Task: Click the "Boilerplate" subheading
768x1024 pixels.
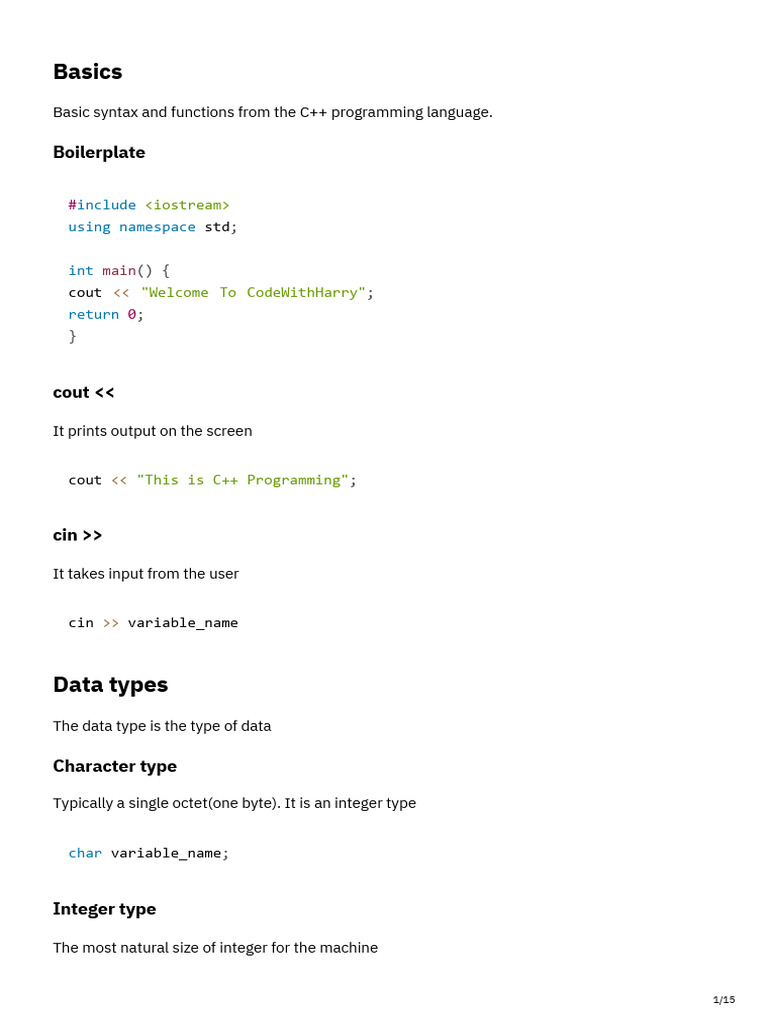Action: click(99, 152)
